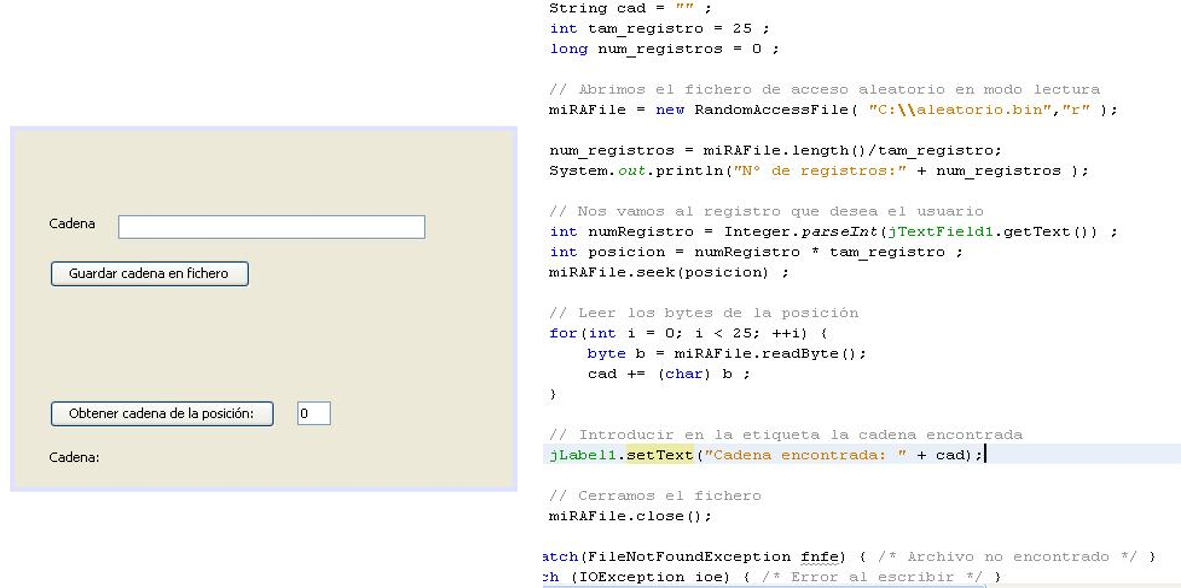The image size is (1181, 588).
Task: Click the System.out.println code line
Action: click(x=819, y=170)
